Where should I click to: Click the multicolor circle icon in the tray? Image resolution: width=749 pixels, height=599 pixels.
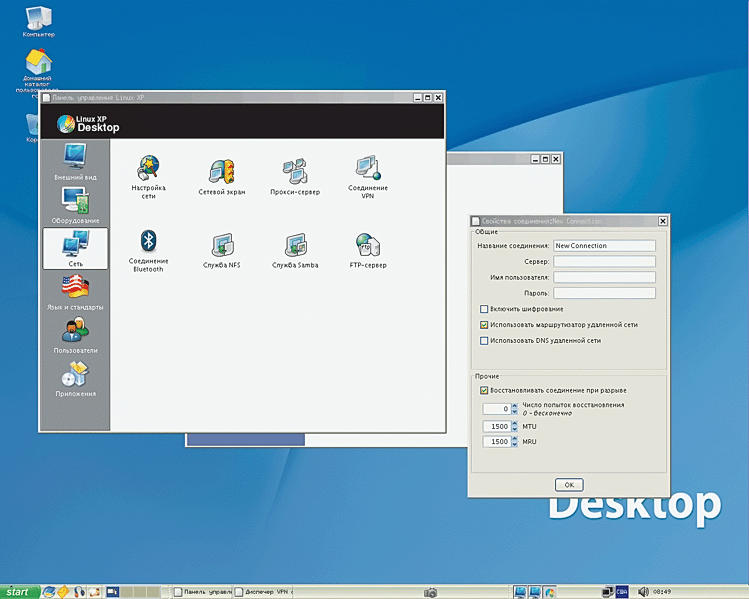click(550, 592)
